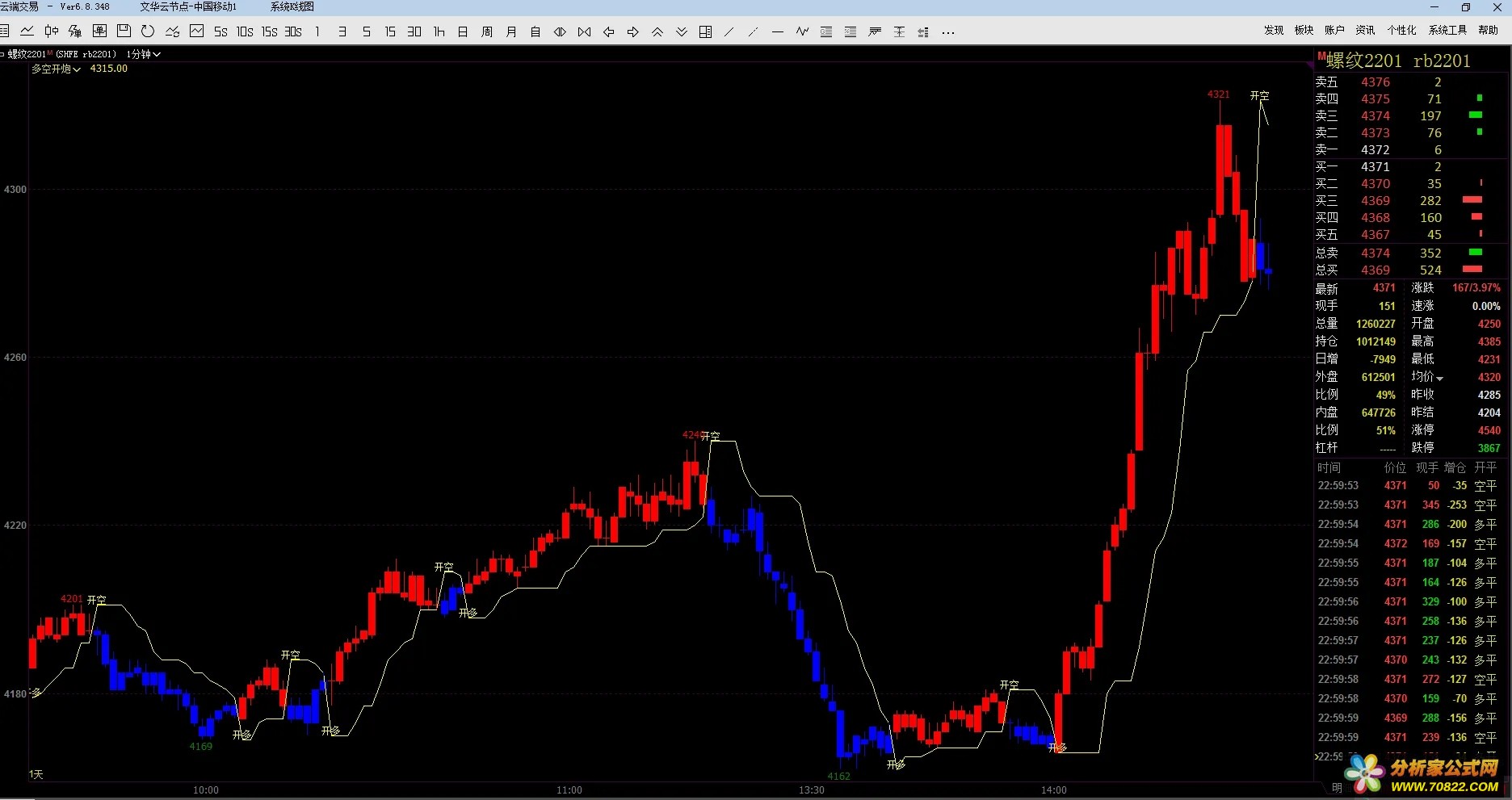Click the 持仓 value 1012149
The width and height of the screenshot is (1512, 800).
(x=1375, y=341)
